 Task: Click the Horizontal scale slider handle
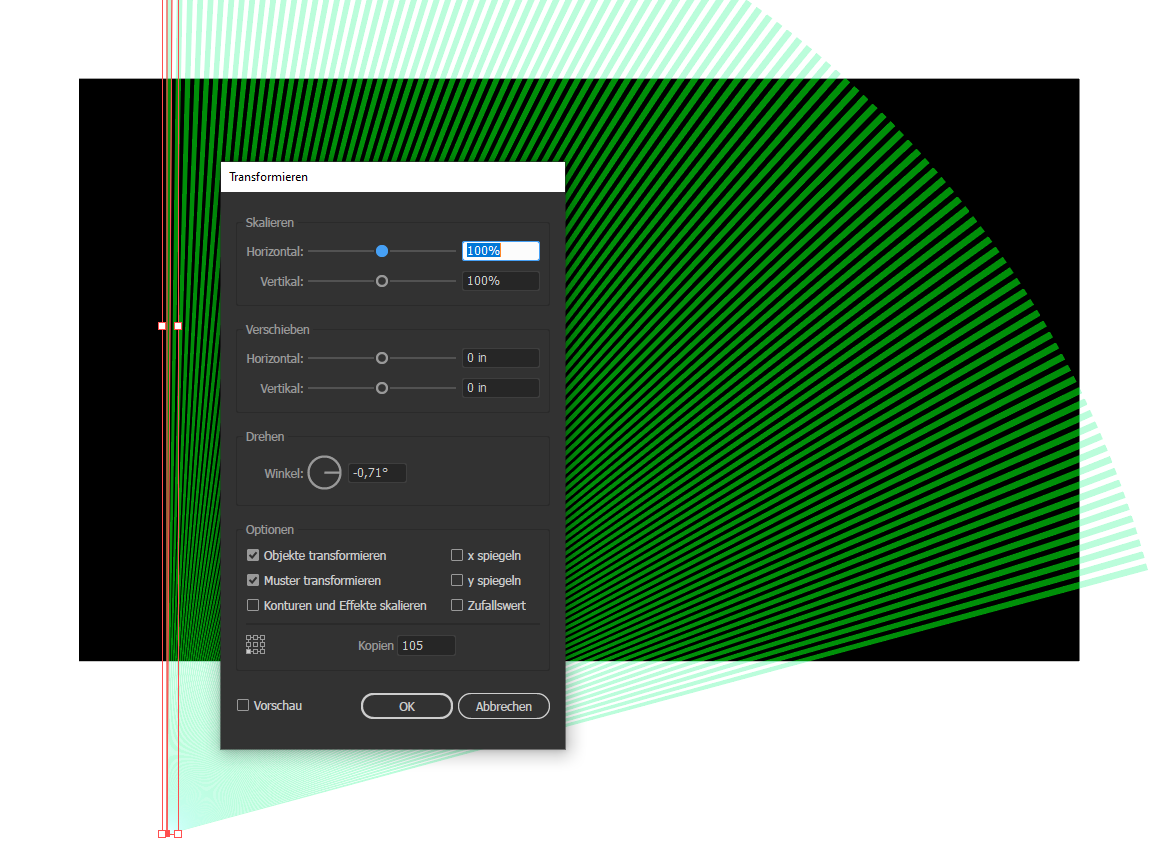pyautogui.click(x=381, y=251)
